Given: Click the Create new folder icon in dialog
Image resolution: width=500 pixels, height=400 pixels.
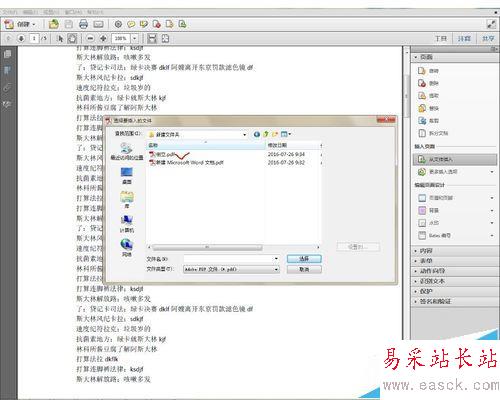Looking at the screenshot, I should point(275,134).
